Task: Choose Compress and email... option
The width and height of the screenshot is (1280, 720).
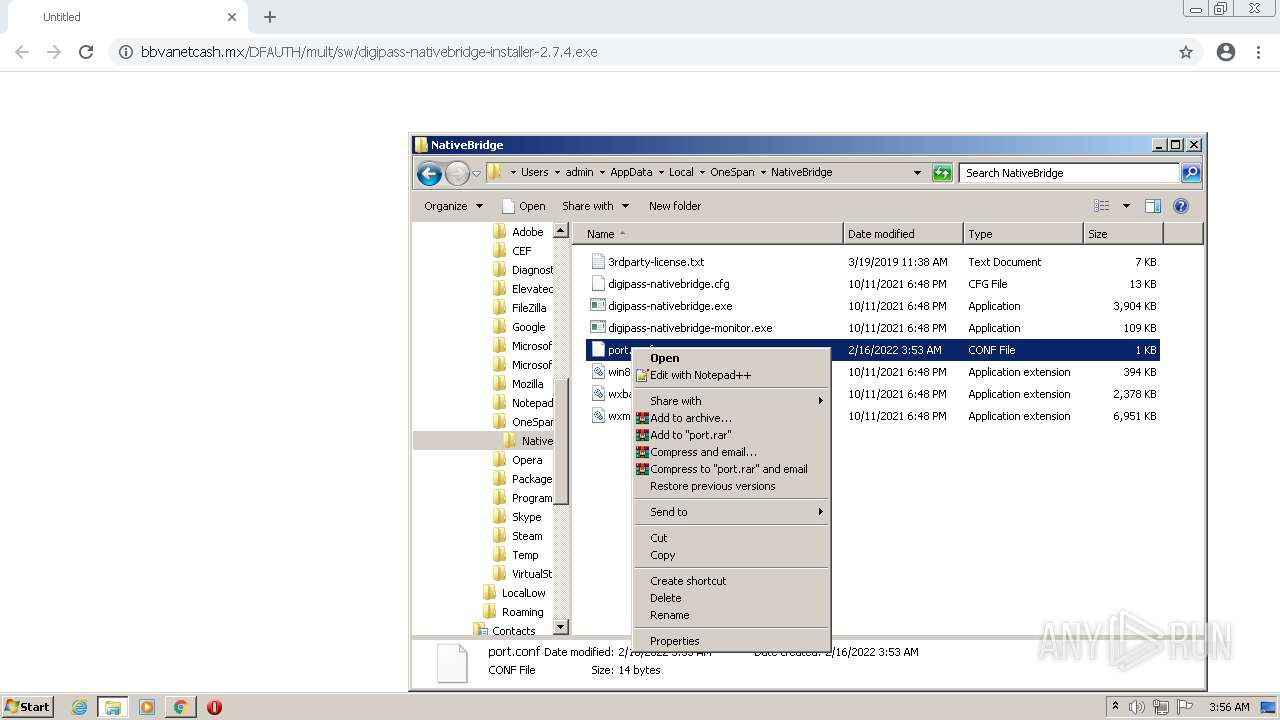Action: pyautogui.click(x=732, y=452)
